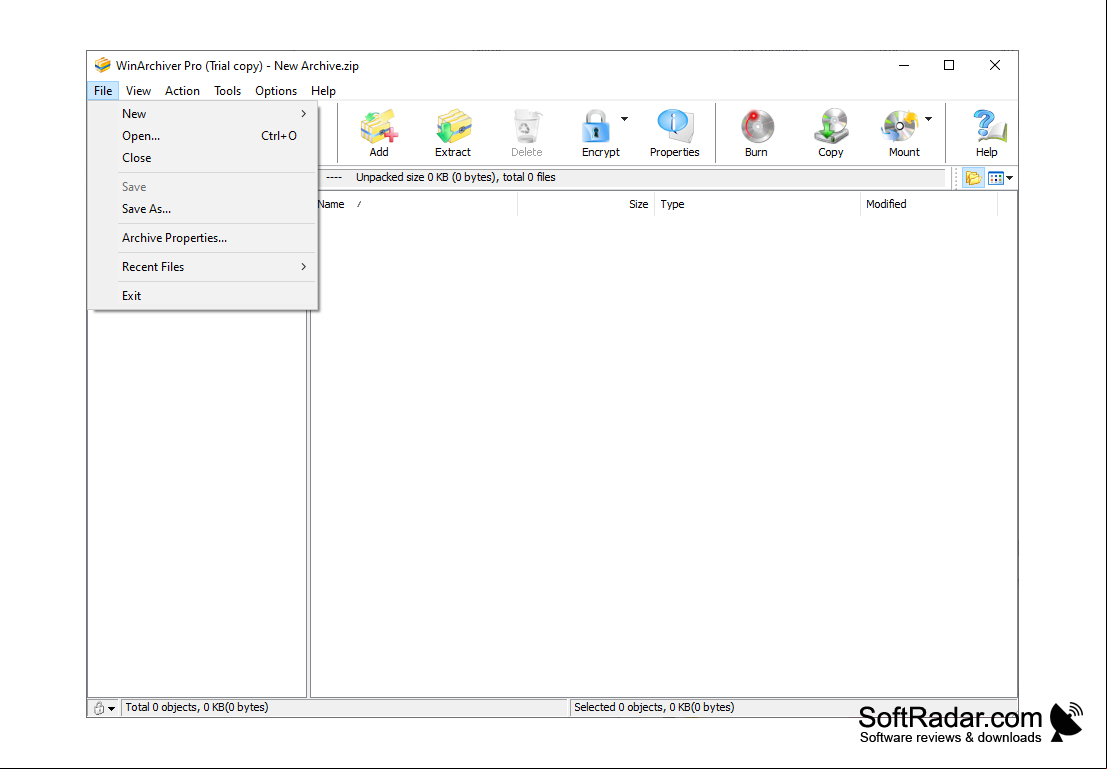
Task: Open the view mode dropdown arrow
Action: (x=1010, y=178)
